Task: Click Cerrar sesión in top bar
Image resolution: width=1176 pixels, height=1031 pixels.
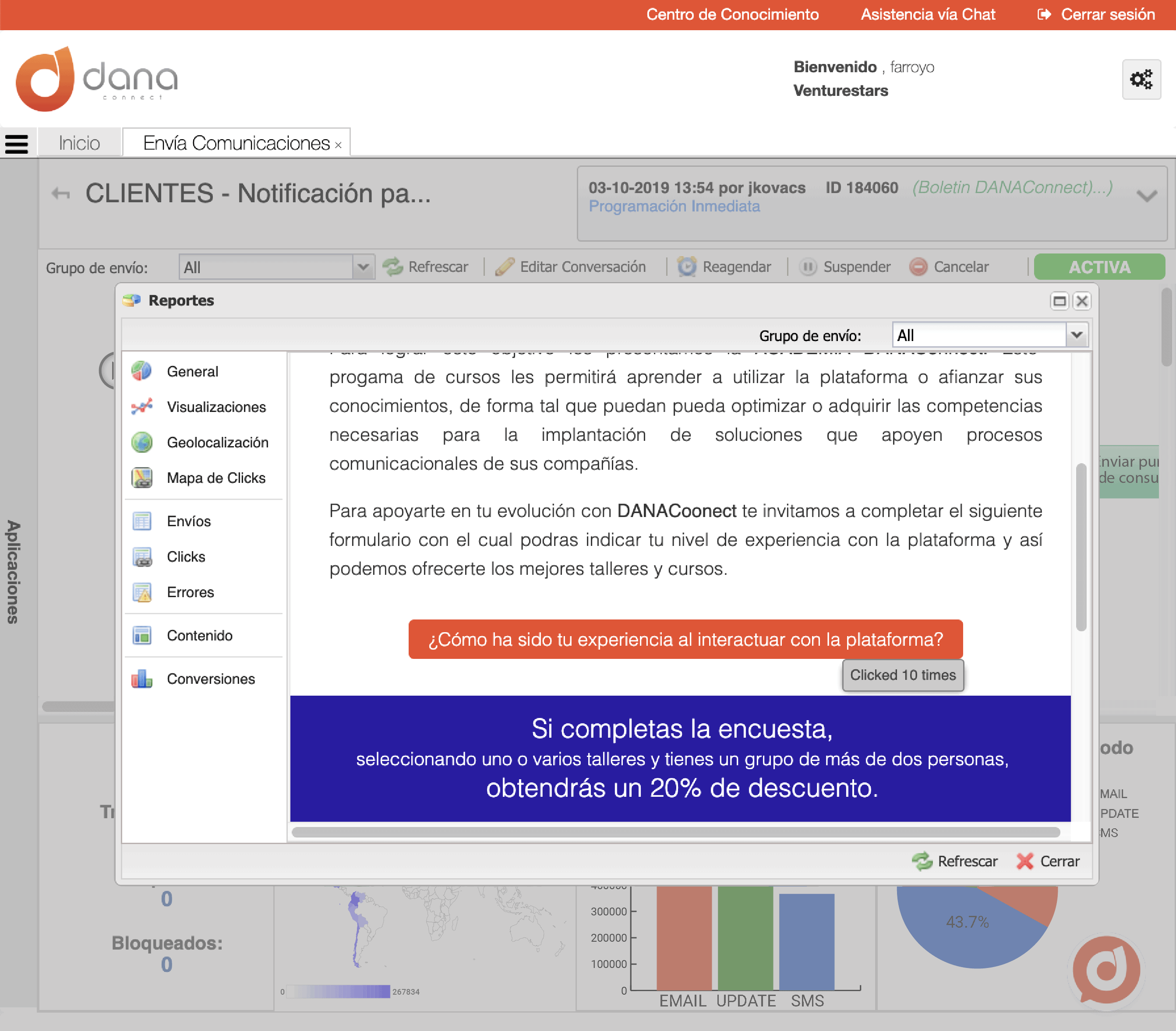Action: [1097, 14]
